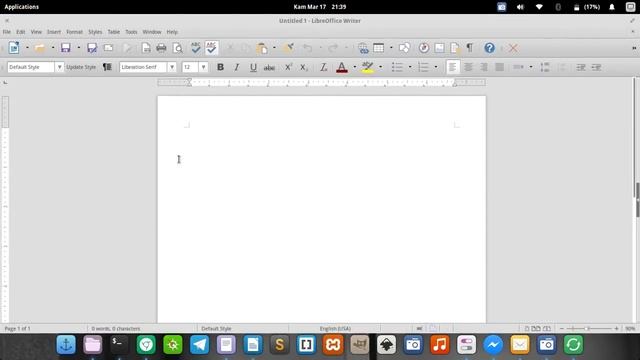Click the numbered list icon

pos(423,67)
